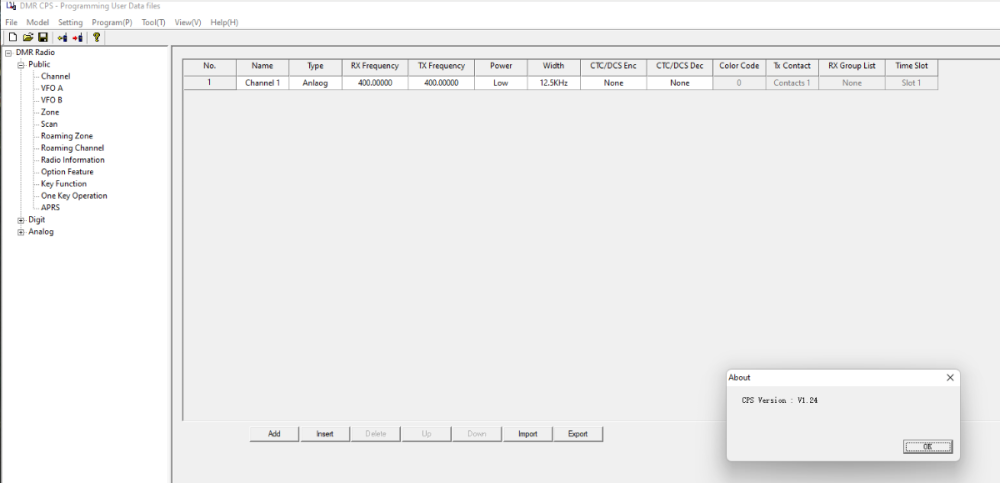Screen dimensions: 1000x483
Task: Click the Add channel button
Action: click(274, 434)
